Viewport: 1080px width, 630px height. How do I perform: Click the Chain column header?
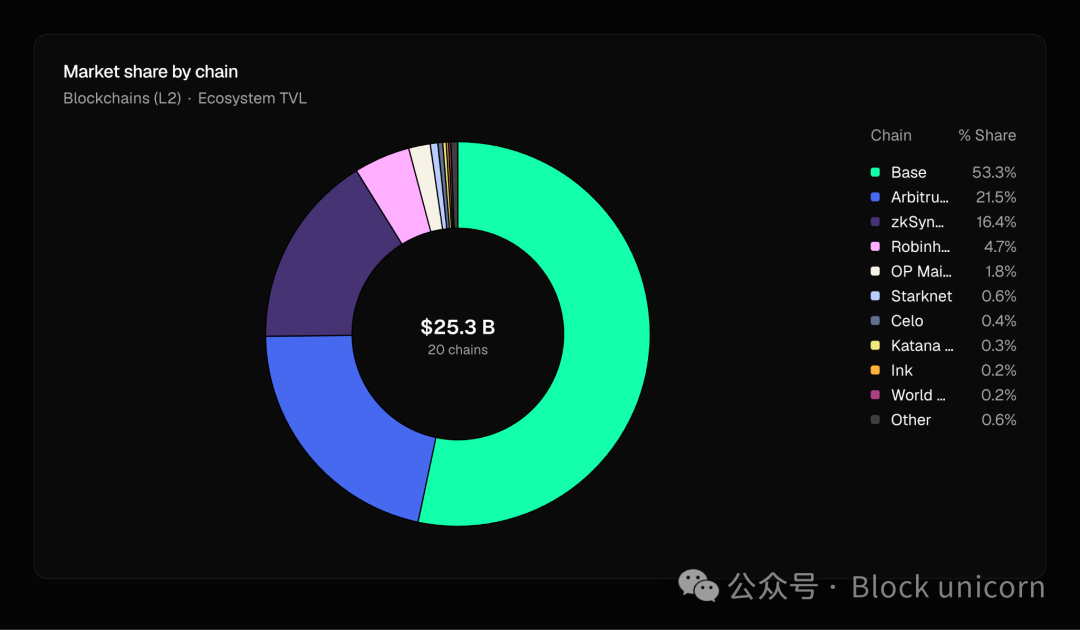pos(891,136)
